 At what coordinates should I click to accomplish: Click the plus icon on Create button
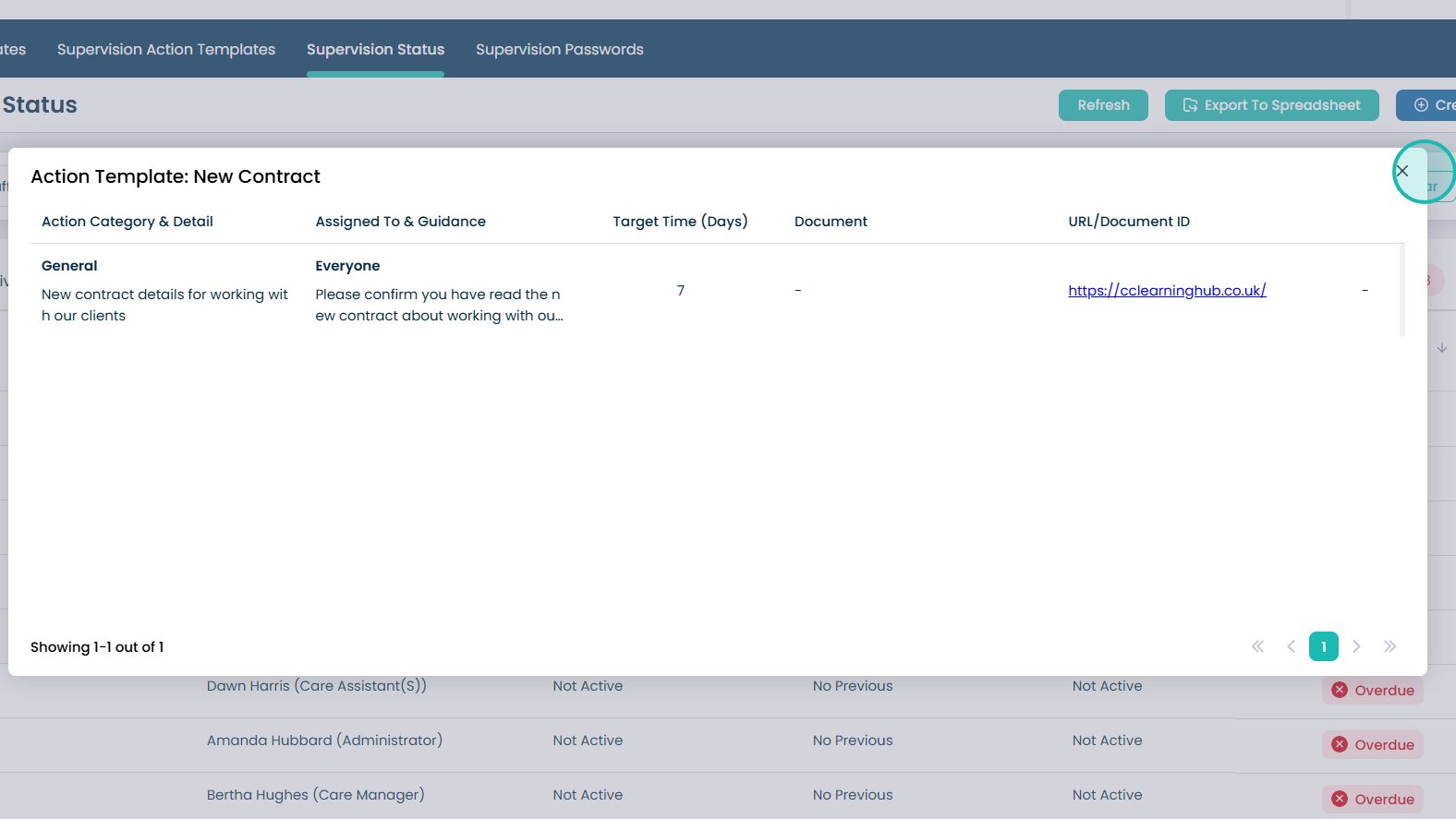(x=1421, y=105)
